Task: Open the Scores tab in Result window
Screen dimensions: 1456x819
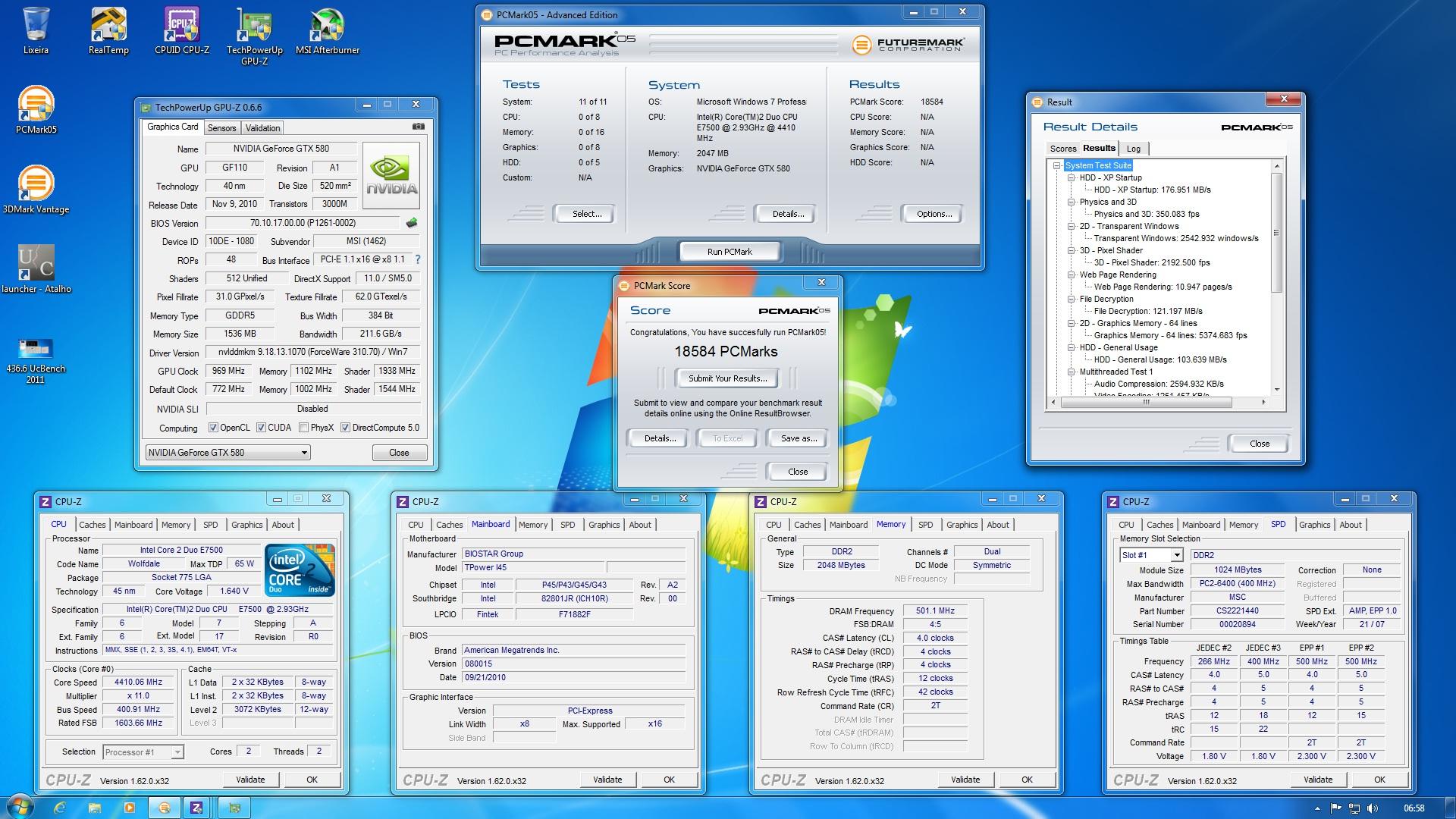Action: pos(1062,149)
